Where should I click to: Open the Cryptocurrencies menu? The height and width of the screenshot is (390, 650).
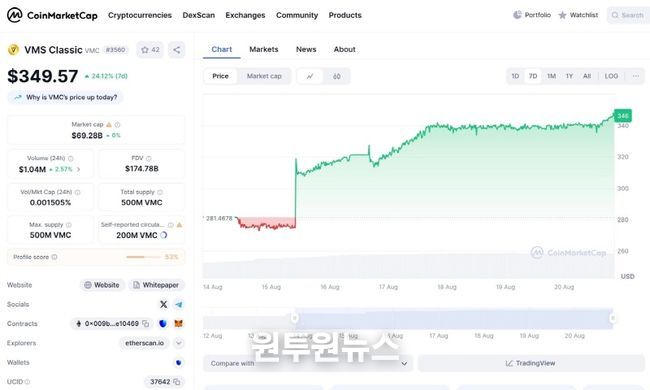(140, 15)
